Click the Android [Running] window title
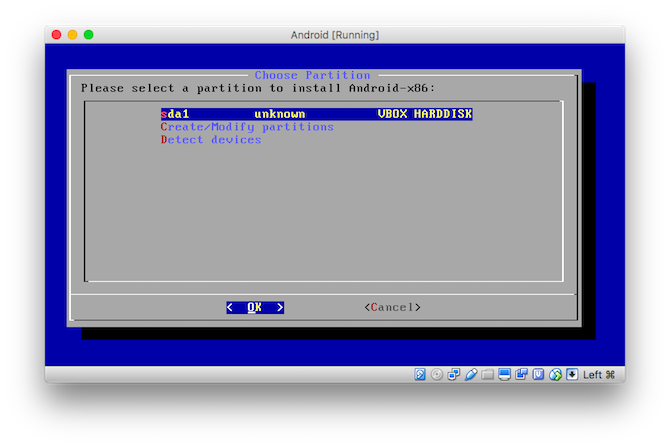The width and height of the screenshot is (670, 447). (x=335, y=35)
